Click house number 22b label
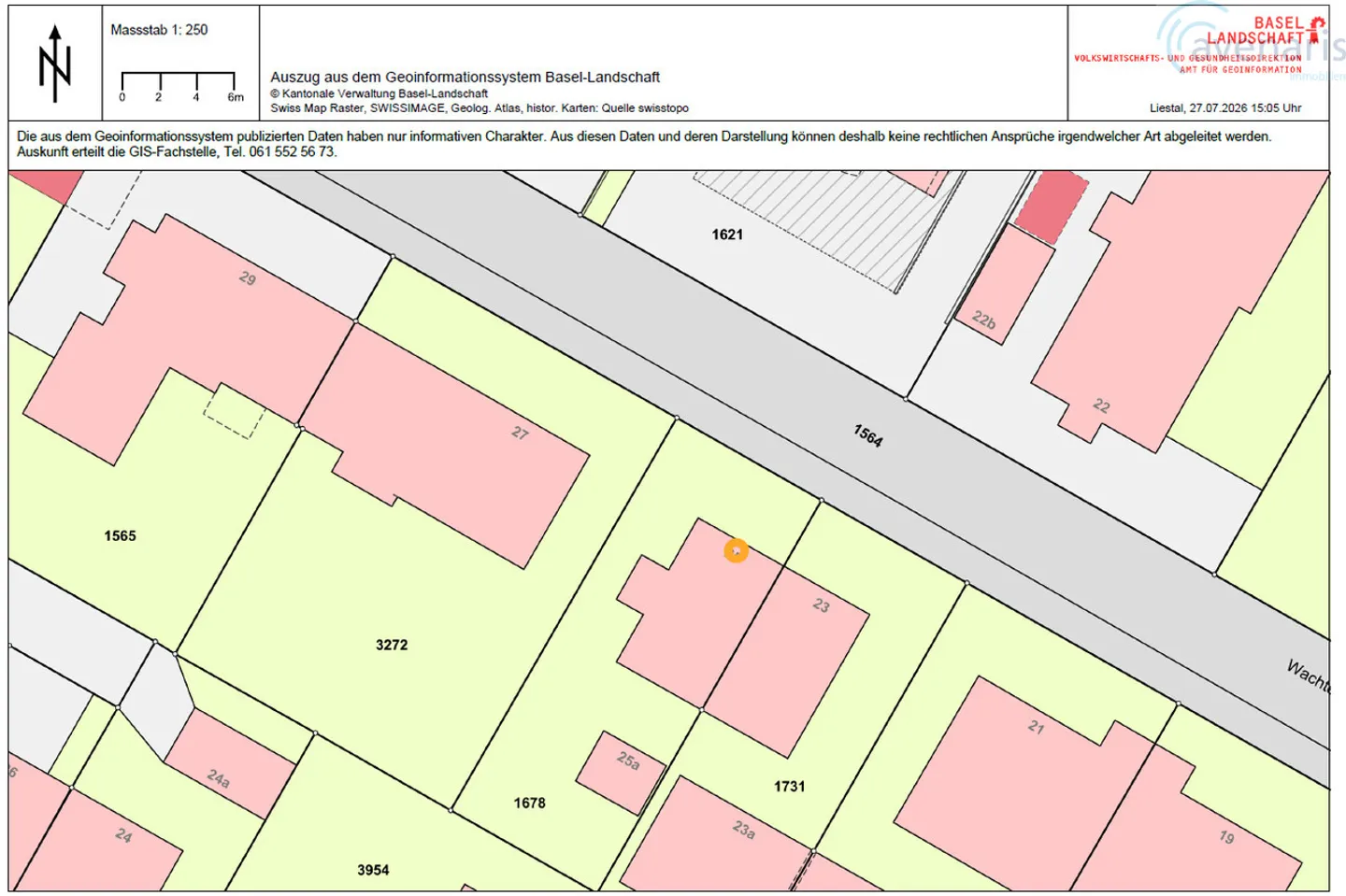This screenshot has width=1346, height=896. tap(984, 320)
